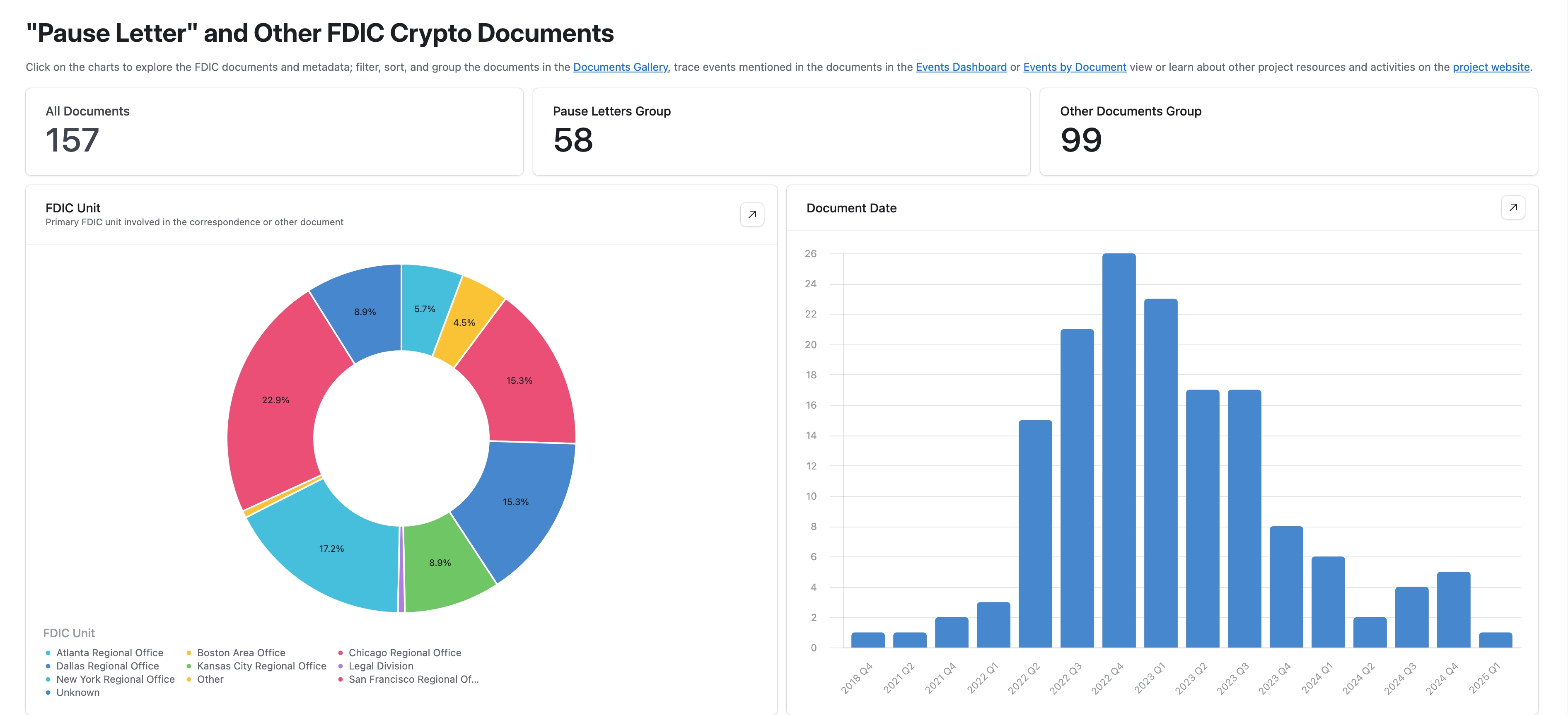Click the 2024 Q2 axis label
Screen dimensions: 1568x715
tap(1359, 678)
